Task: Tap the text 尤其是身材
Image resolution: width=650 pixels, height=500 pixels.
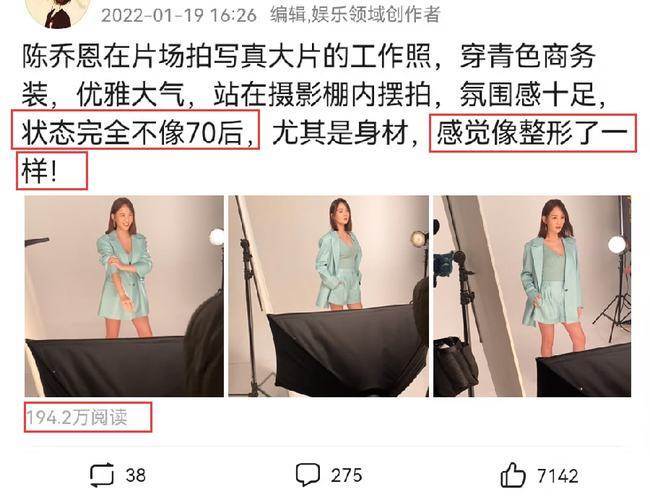Action: click(340, 133)
